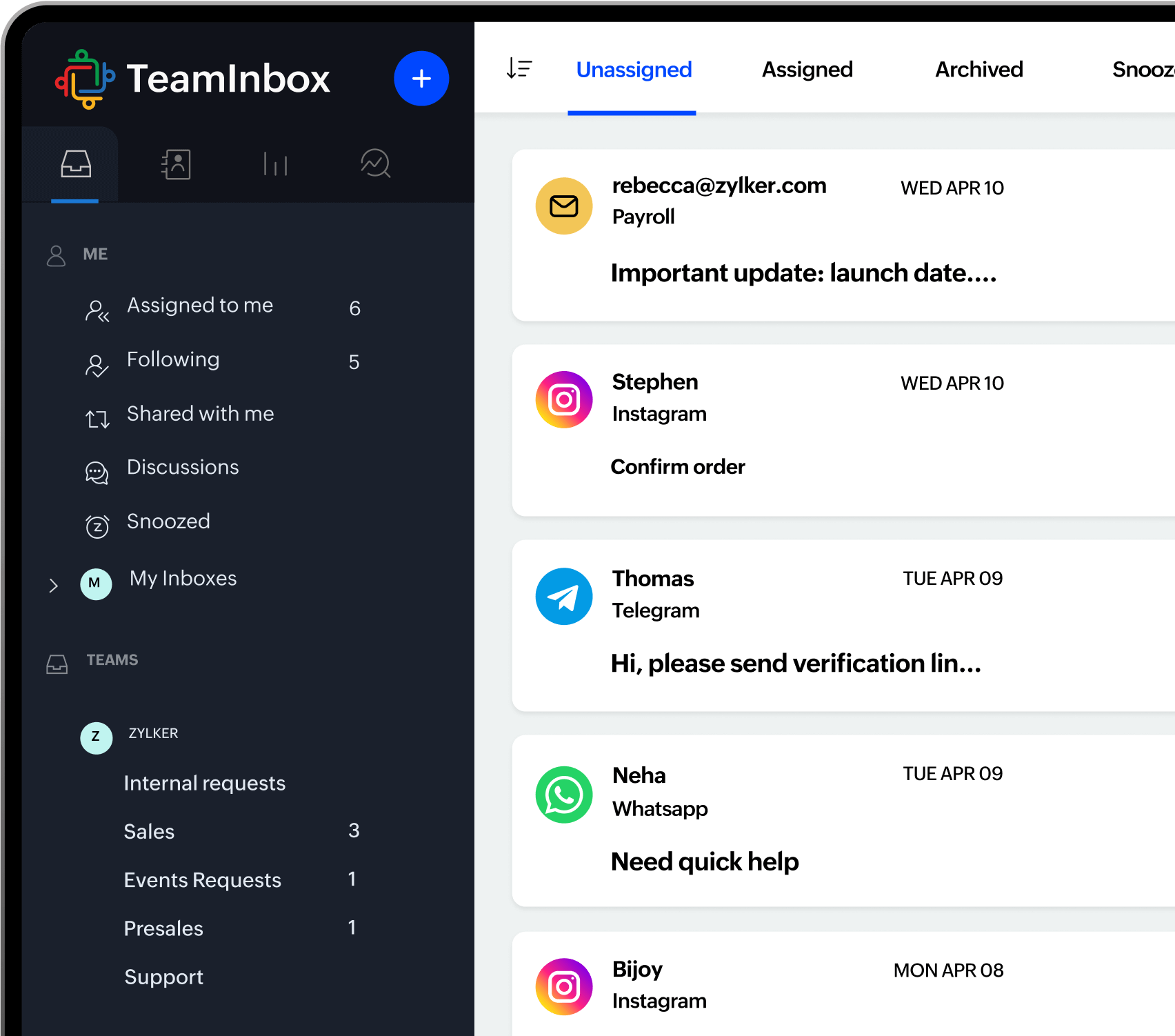Open the Support inbox
Image resolution: width=1175 pixels, height=1036 pixels.
click(164, 977)
